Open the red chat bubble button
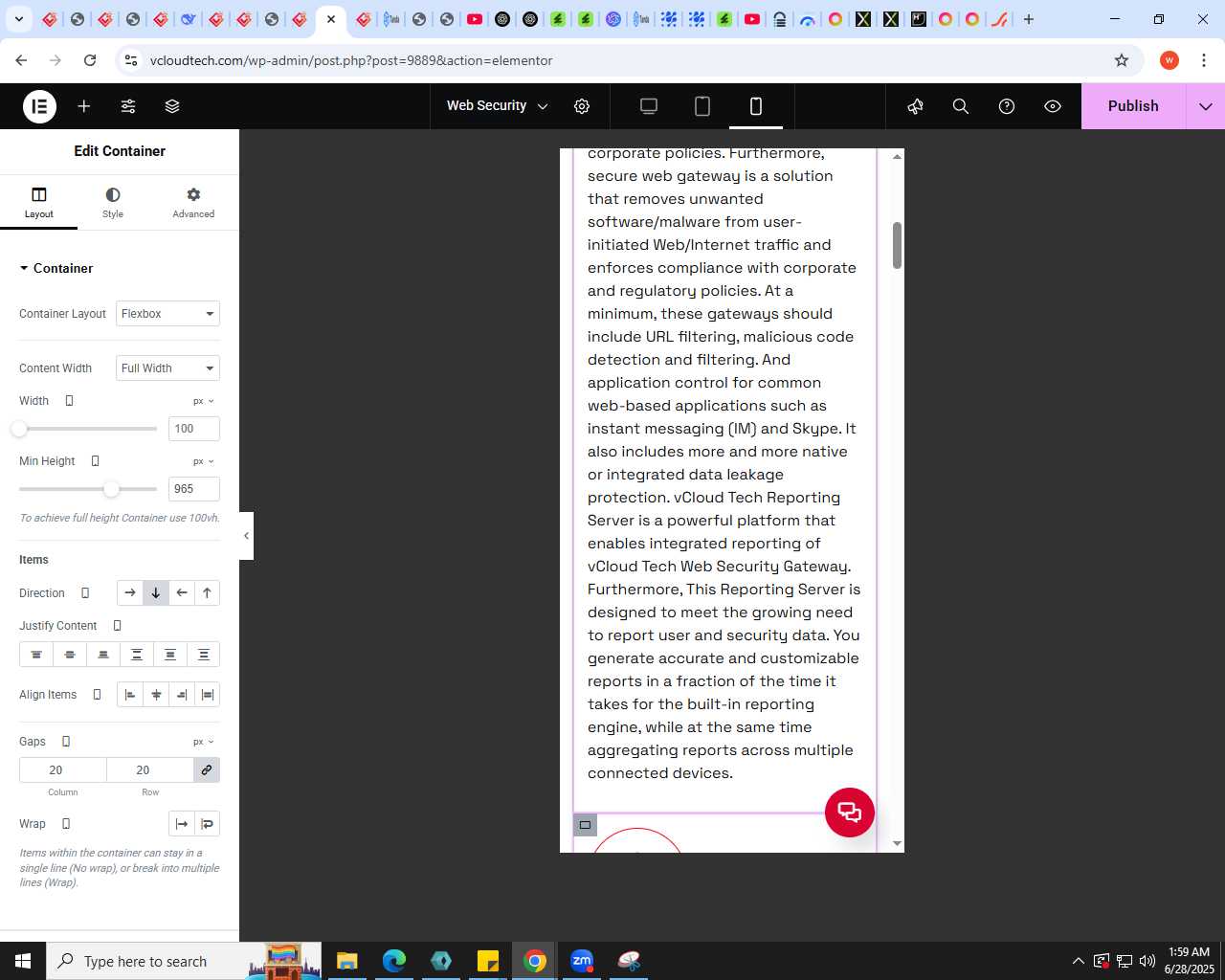Screen dimensions: 1225x980 tap(850, 813)
